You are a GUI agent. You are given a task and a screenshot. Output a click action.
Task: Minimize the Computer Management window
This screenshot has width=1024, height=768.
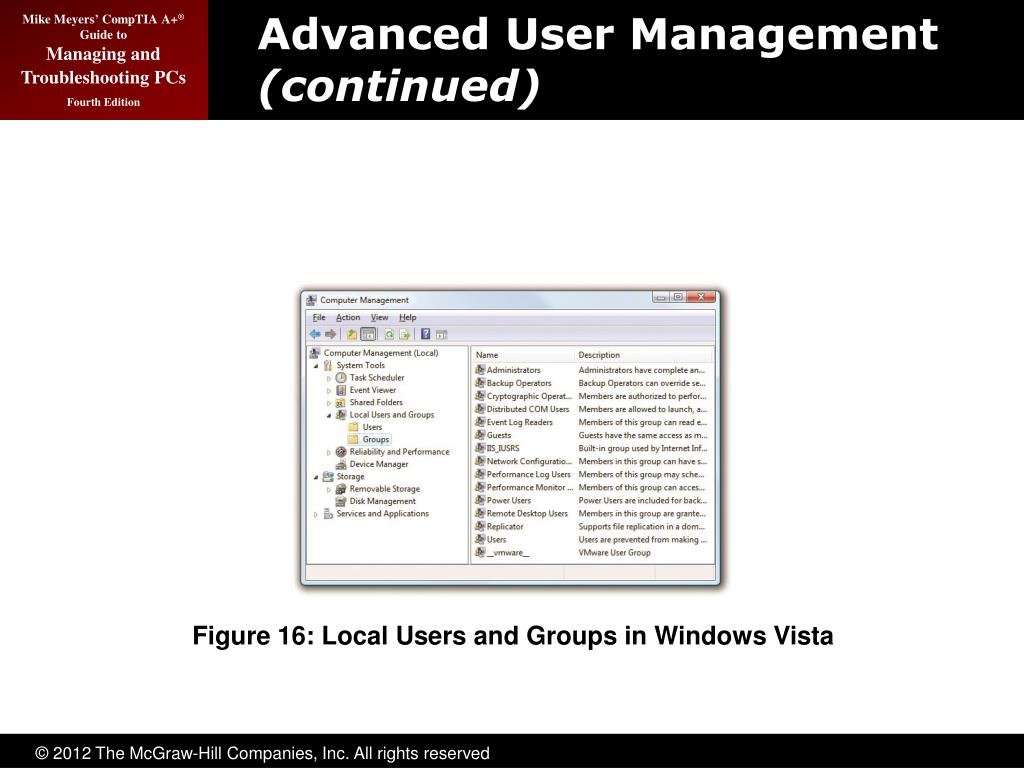[x=661, y=297]
